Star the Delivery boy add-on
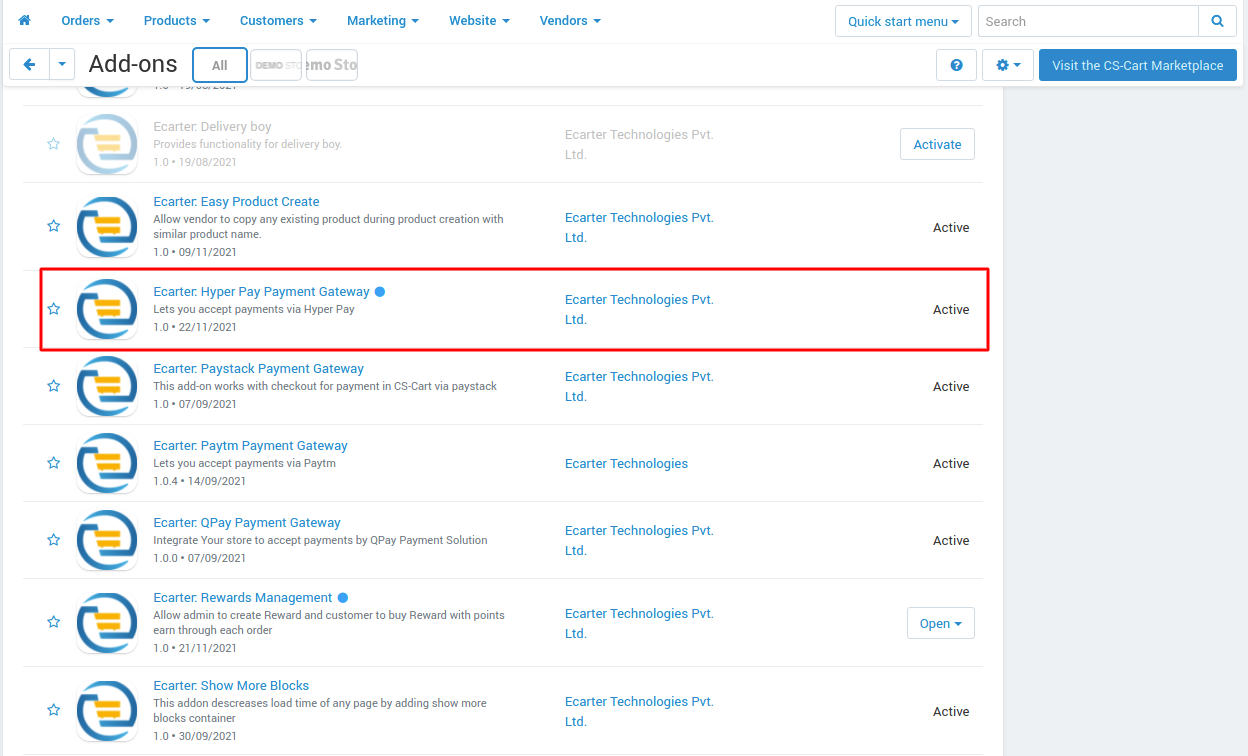 coord(54,144)
